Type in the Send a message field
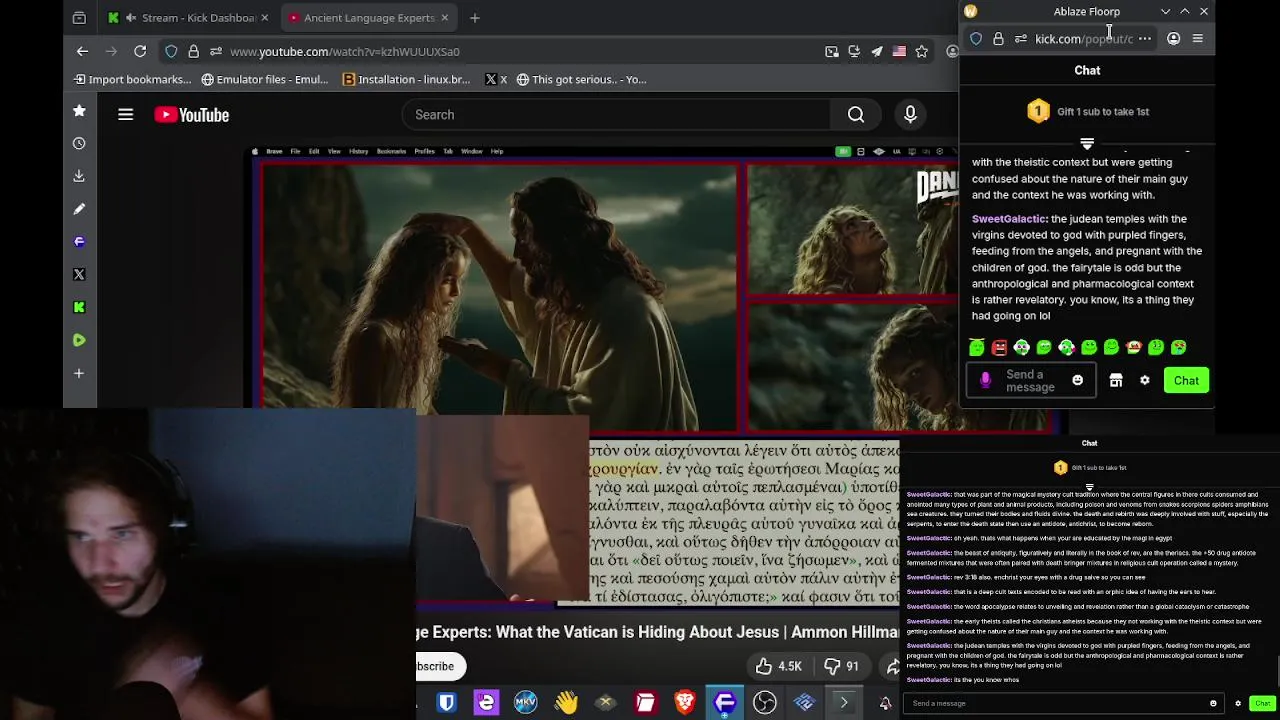 point(1030,381)
